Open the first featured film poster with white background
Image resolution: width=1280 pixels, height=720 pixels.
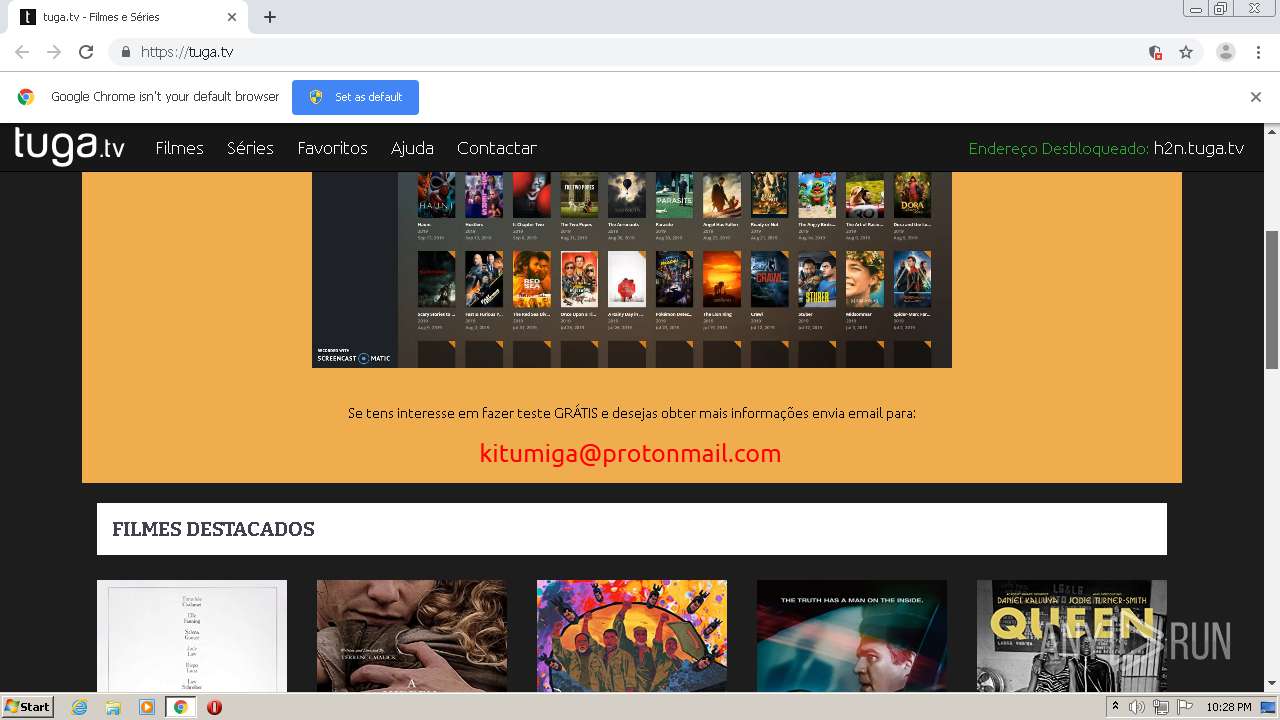(x=192, y=636)
